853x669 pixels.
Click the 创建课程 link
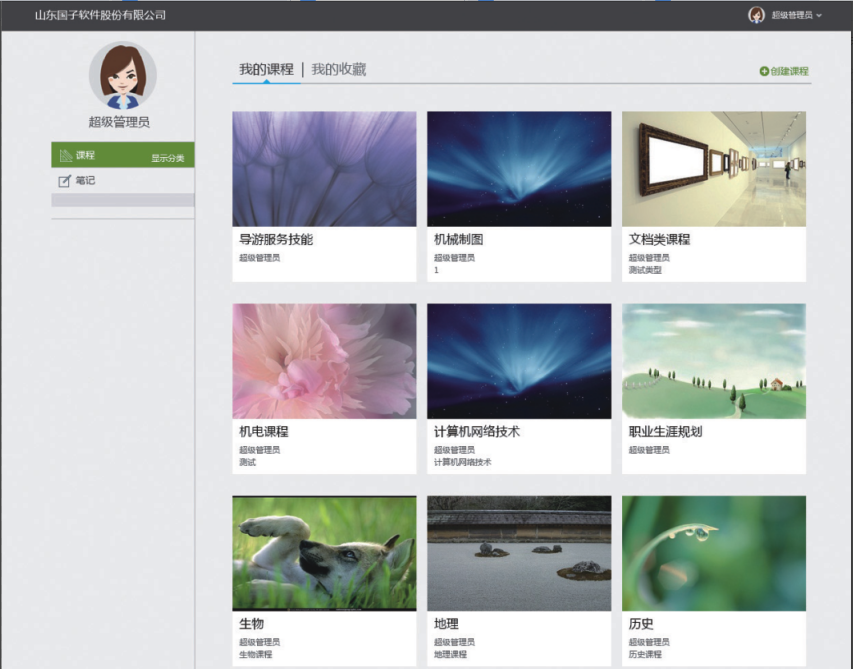click(789, 71)
